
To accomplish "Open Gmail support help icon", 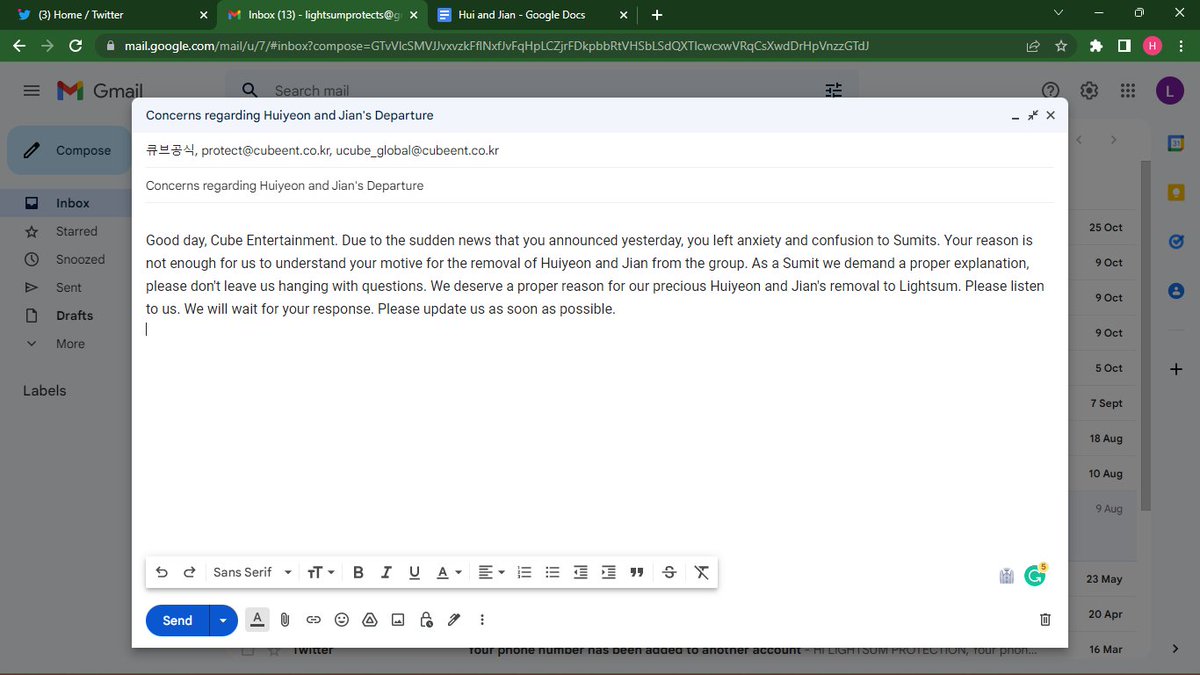I will [x=1051, y=90].
